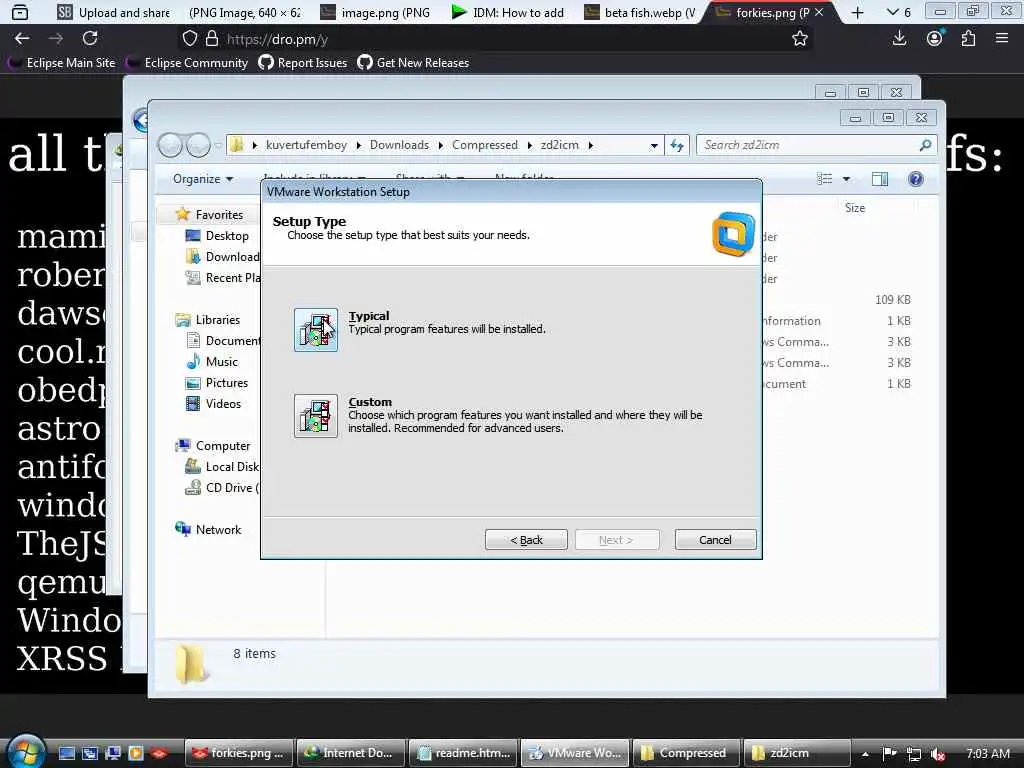1024x768 pixels.
Task: Select Network in the navigation pane
Action: [208, 530]
